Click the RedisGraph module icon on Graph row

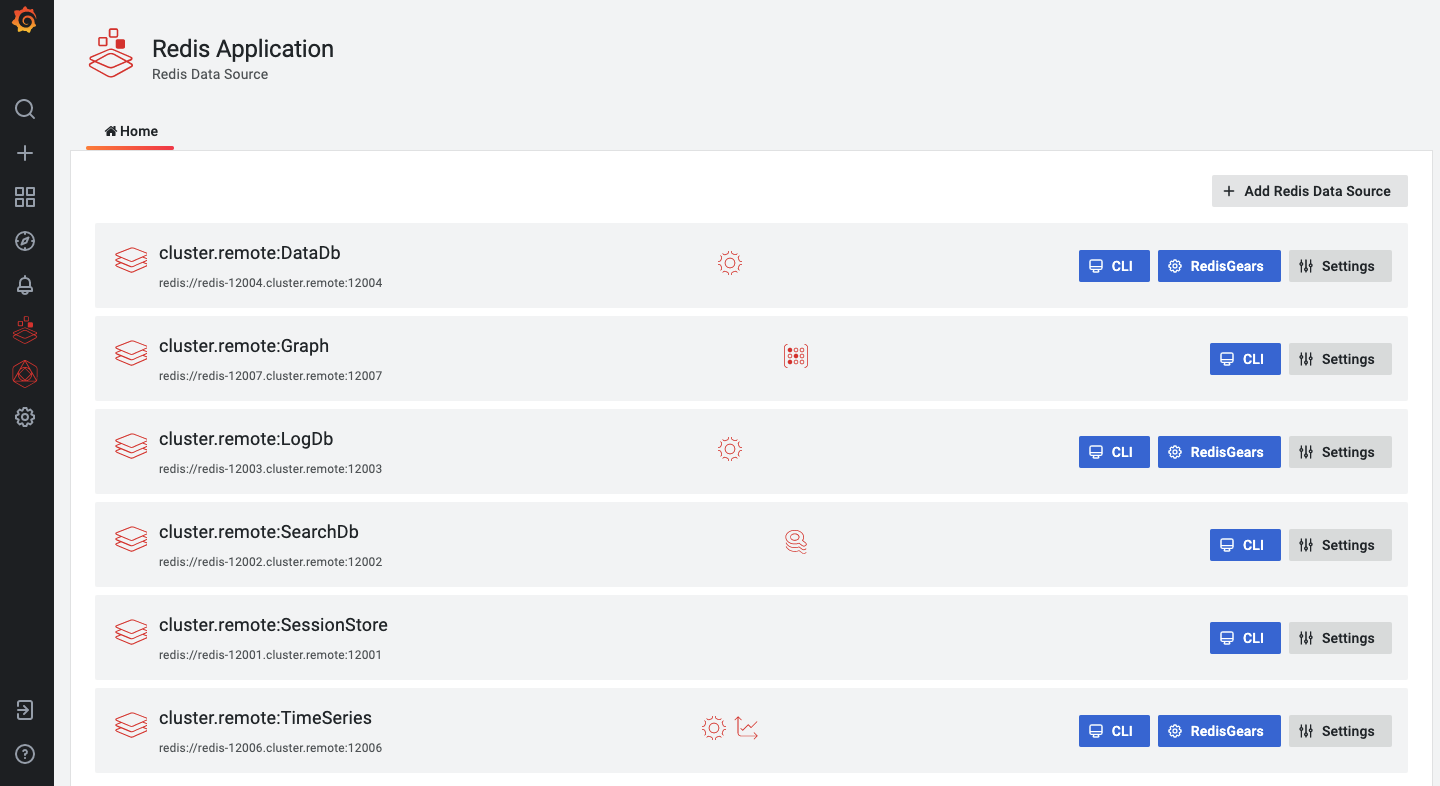pos(796,355)
